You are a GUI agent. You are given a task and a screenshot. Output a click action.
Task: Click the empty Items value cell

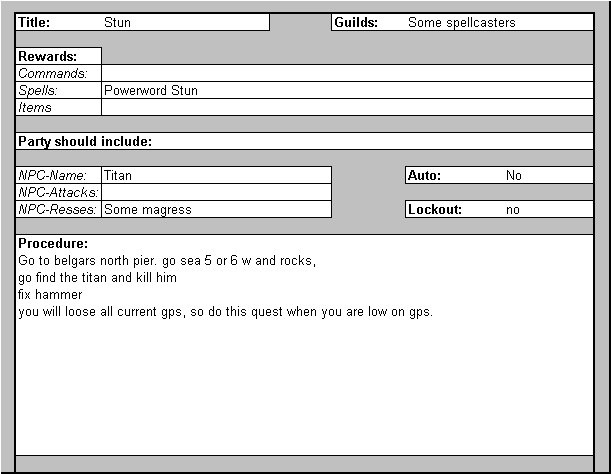click(x=347, y=107)
